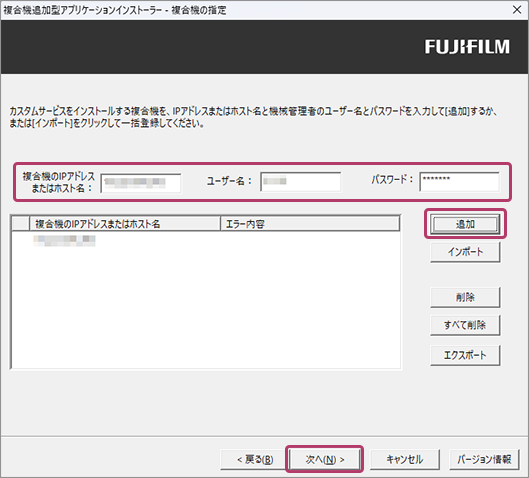Image resolution: width=529 pixels, height=478 pixels.
Task: Click the すべて削除 (Delete All) button
Action: coord(465,325)
